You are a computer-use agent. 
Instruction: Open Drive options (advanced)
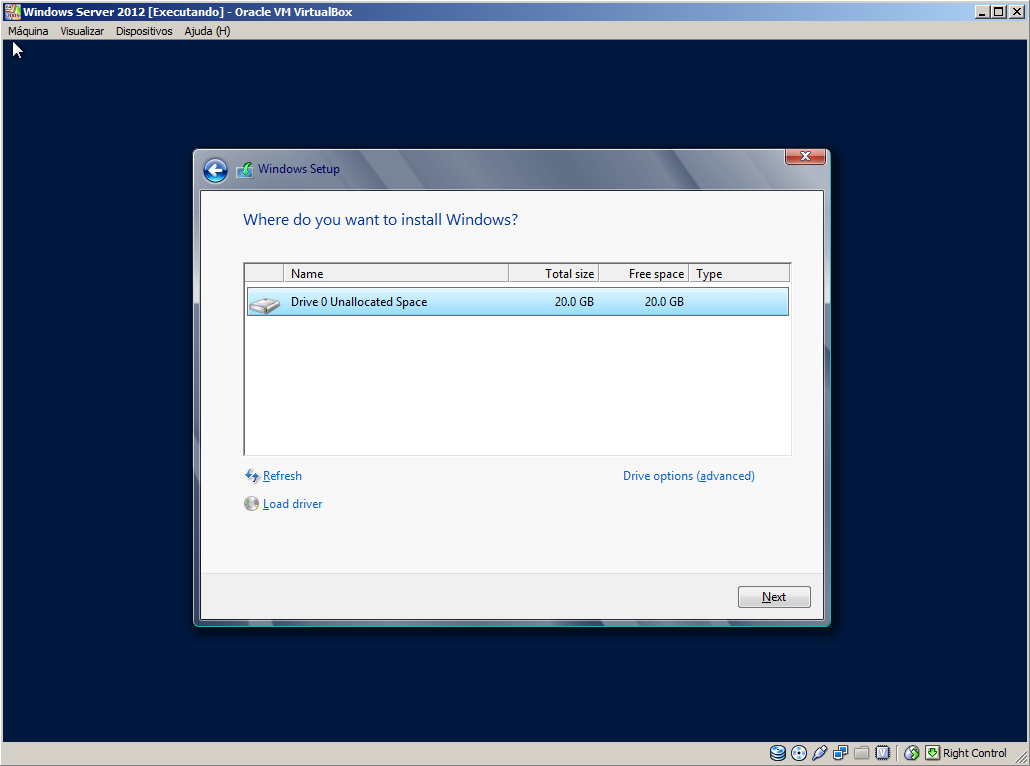point(688,476)
